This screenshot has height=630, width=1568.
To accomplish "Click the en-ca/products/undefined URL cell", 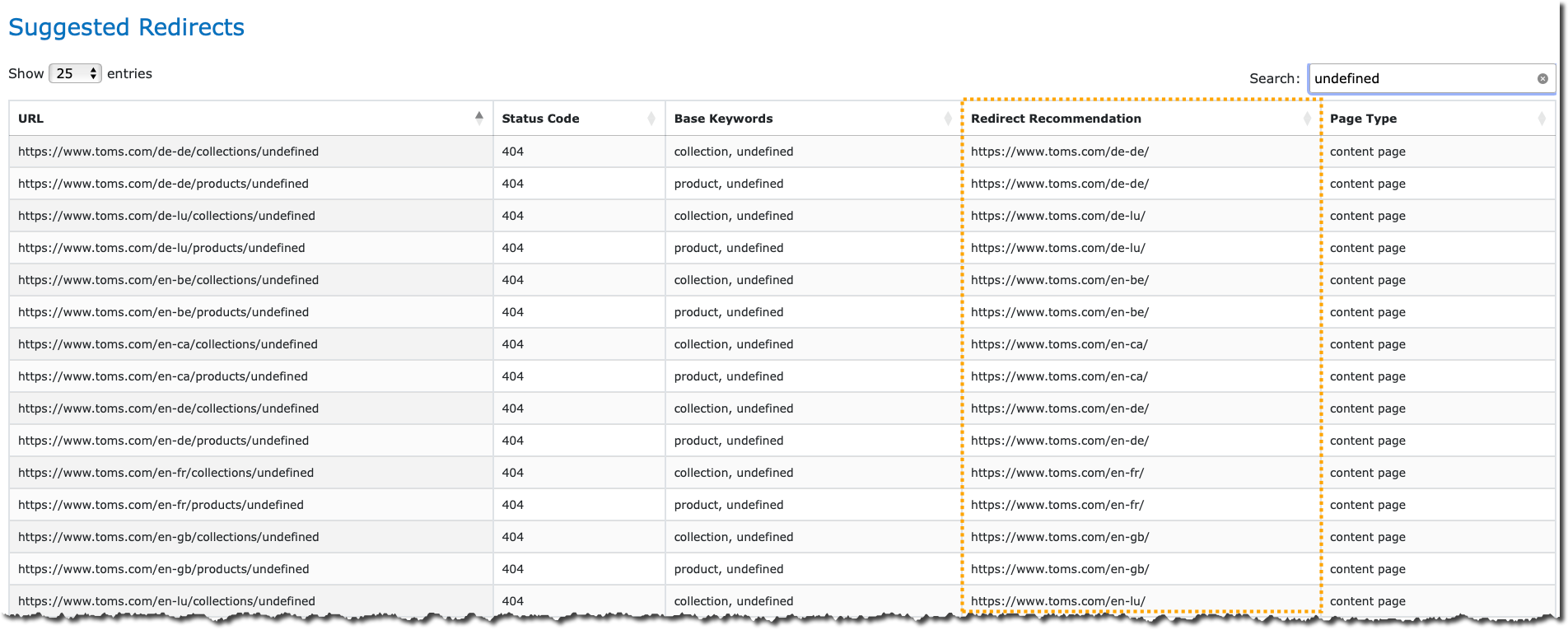I will (x=163, y=376).
